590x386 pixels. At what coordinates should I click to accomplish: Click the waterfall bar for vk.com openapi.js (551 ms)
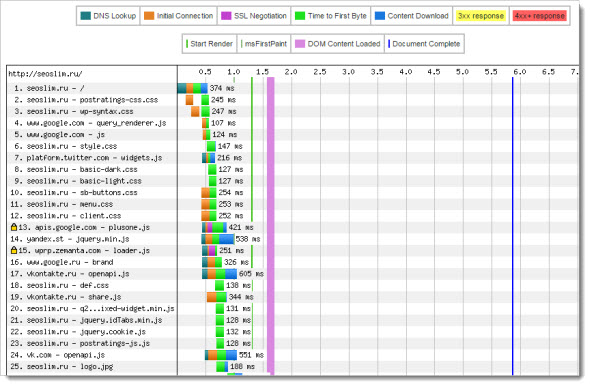[221, 355]
